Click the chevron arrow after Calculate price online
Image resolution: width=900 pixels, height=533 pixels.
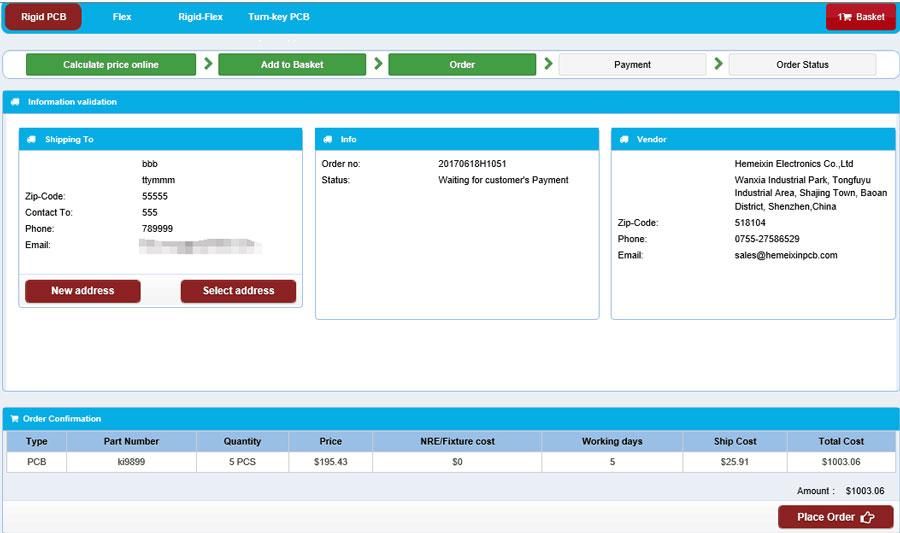point(208,64)
